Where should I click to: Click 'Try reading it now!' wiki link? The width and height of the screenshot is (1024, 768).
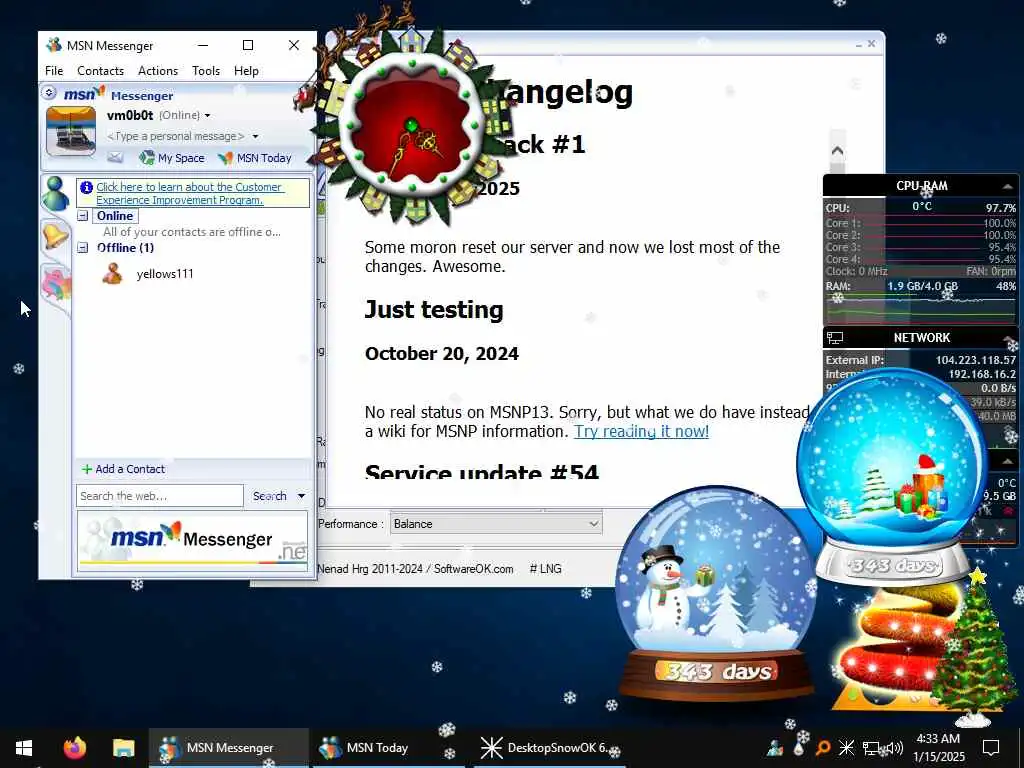(641, 432)
